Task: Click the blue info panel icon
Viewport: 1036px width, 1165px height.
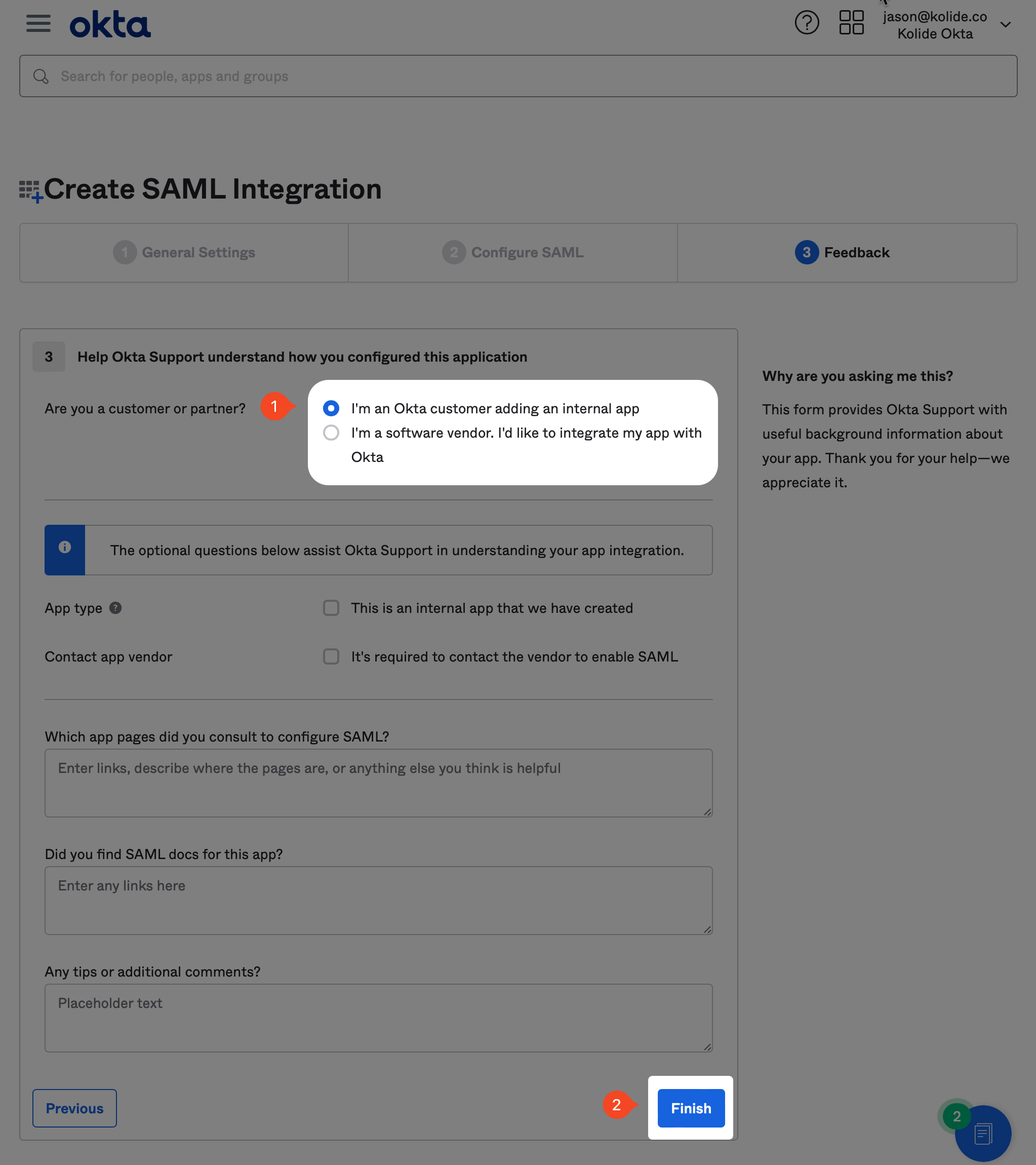Action: click(65, 546)
